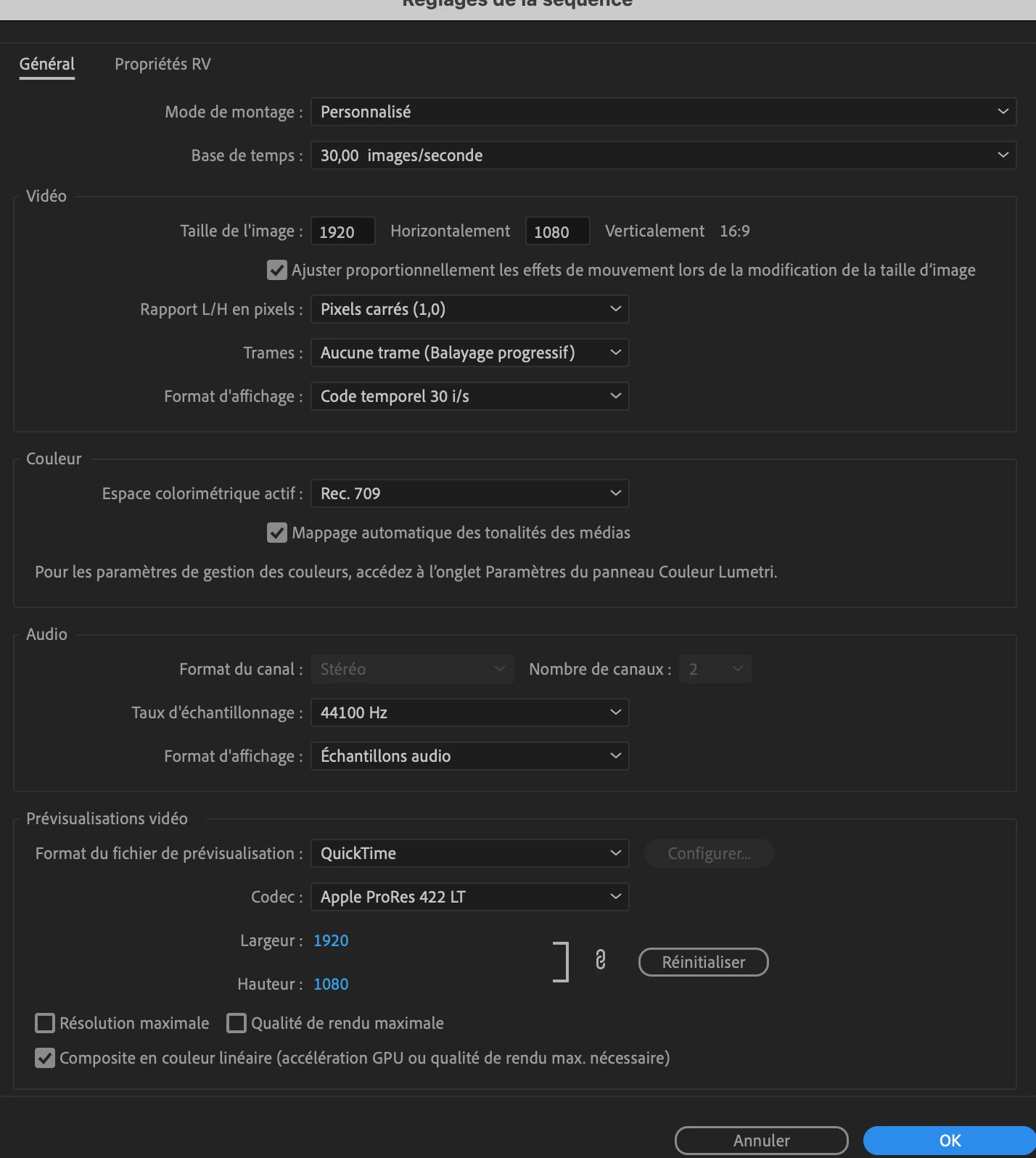Click the Configurer... button

[x=709, y=853]
